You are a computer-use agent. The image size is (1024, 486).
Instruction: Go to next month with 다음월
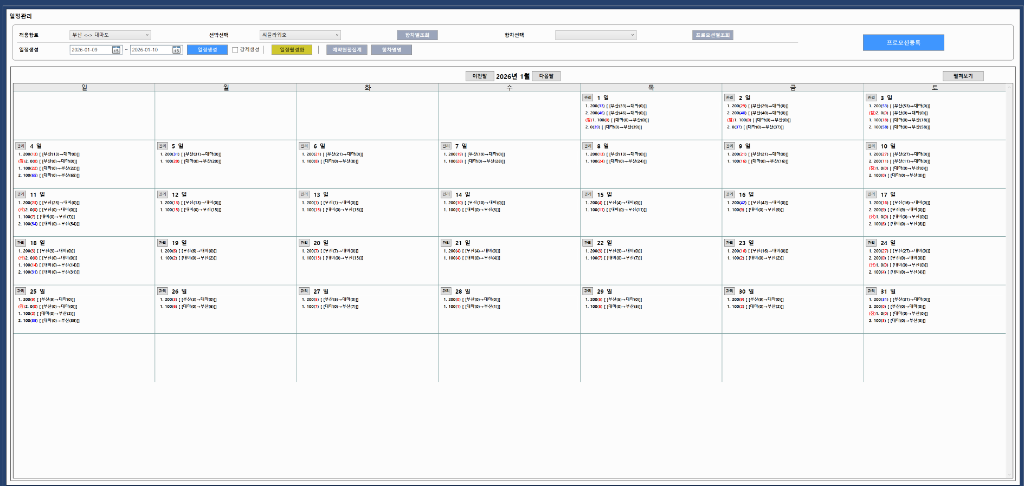[x=547, y=75]
